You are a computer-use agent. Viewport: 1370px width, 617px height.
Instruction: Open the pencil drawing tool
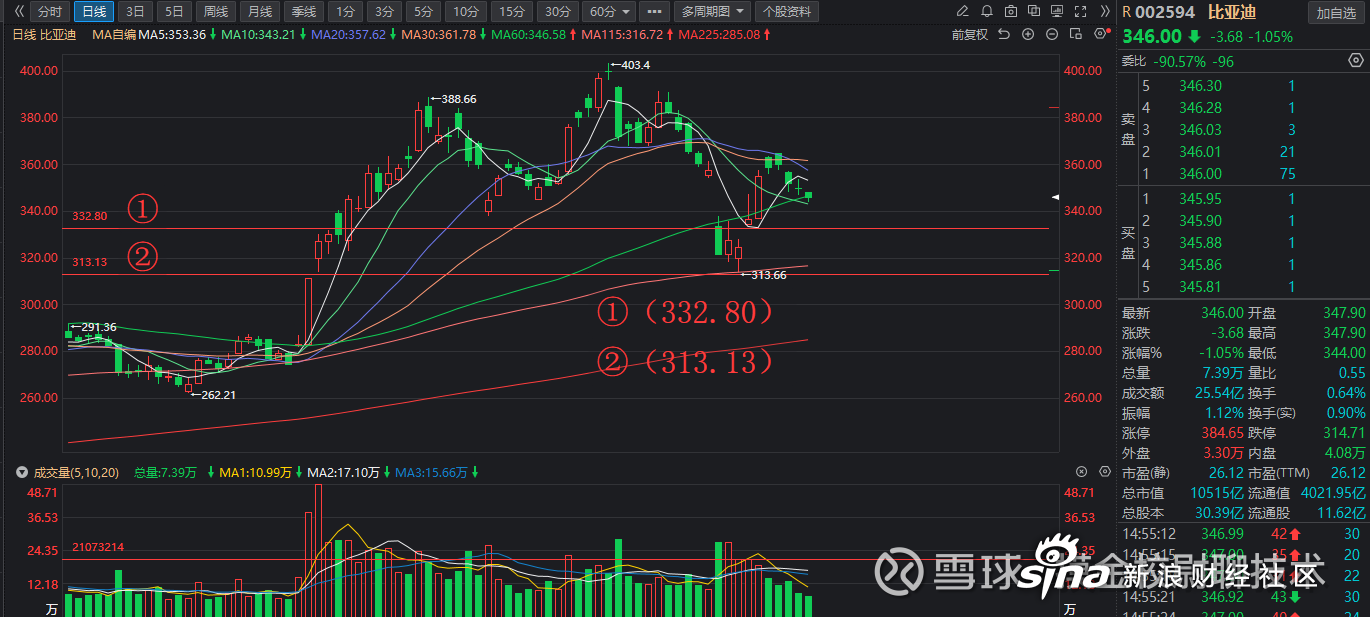point(963,12)
